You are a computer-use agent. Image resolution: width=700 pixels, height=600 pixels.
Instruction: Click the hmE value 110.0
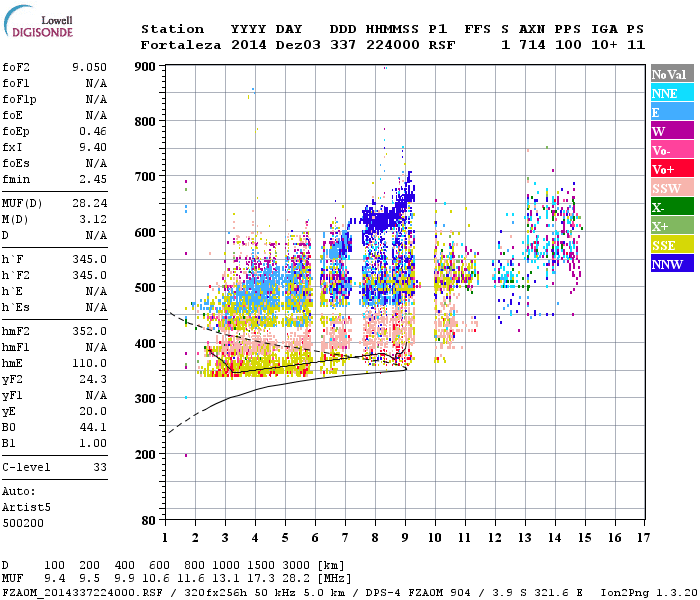pos(89,363)
